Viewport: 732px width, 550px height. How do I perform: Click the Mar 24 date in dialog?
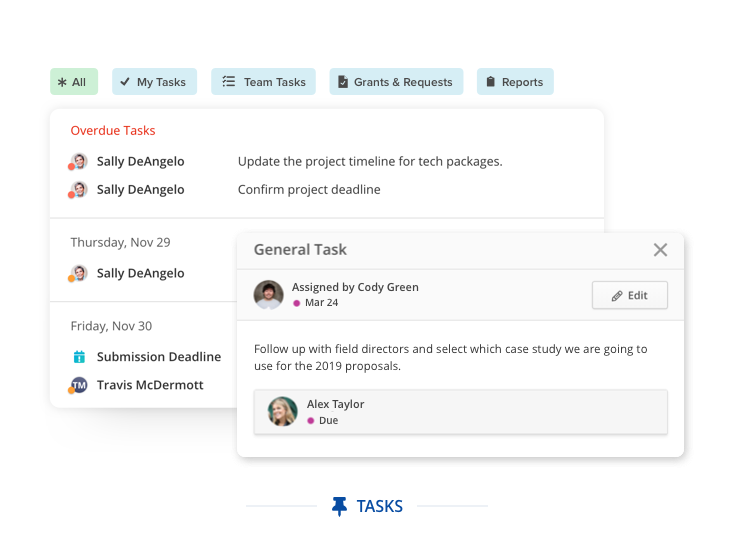(x=322, y=303)
